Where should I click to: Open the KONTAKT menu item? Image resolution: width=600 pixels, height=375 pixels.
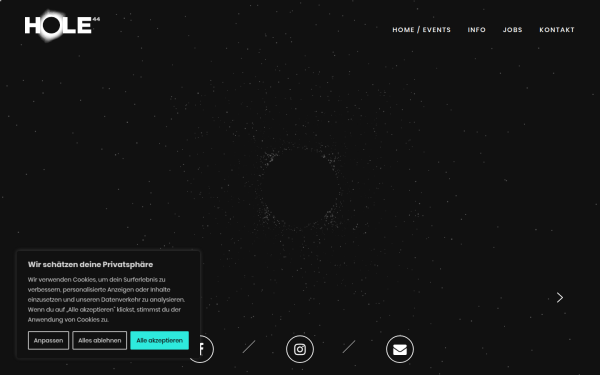coord(557,30)
